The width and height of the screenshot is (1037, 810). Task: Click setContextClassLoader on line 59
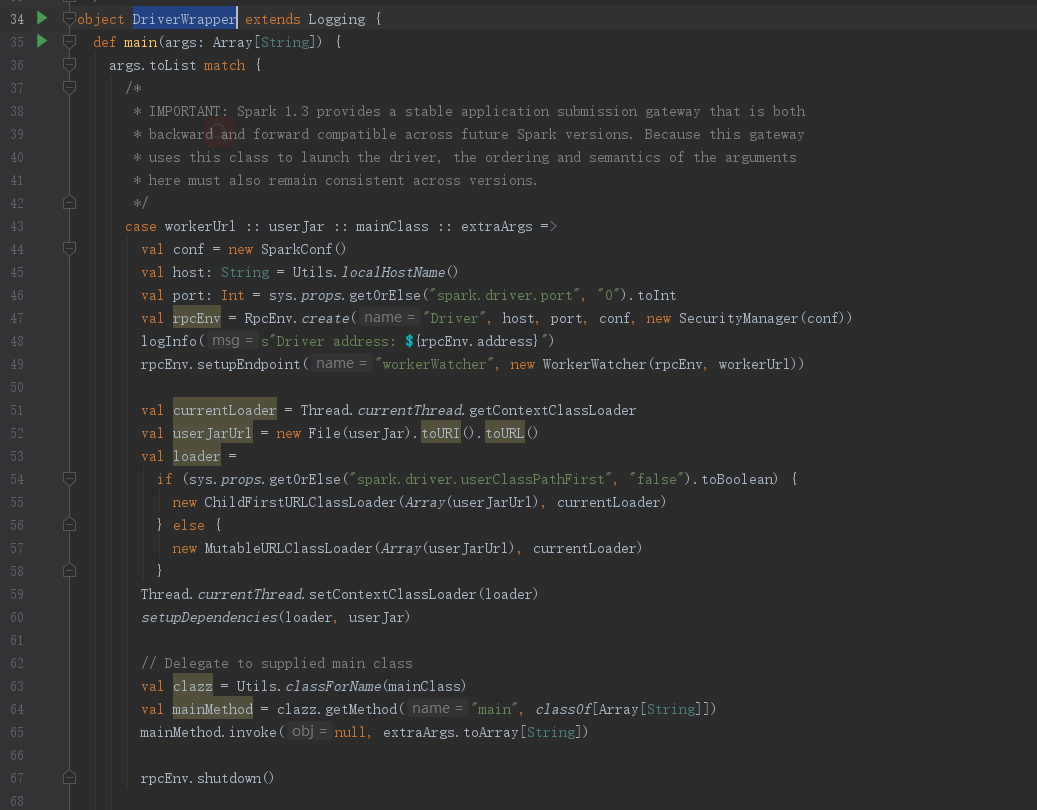pyautogui.click(x=392, y=594)
